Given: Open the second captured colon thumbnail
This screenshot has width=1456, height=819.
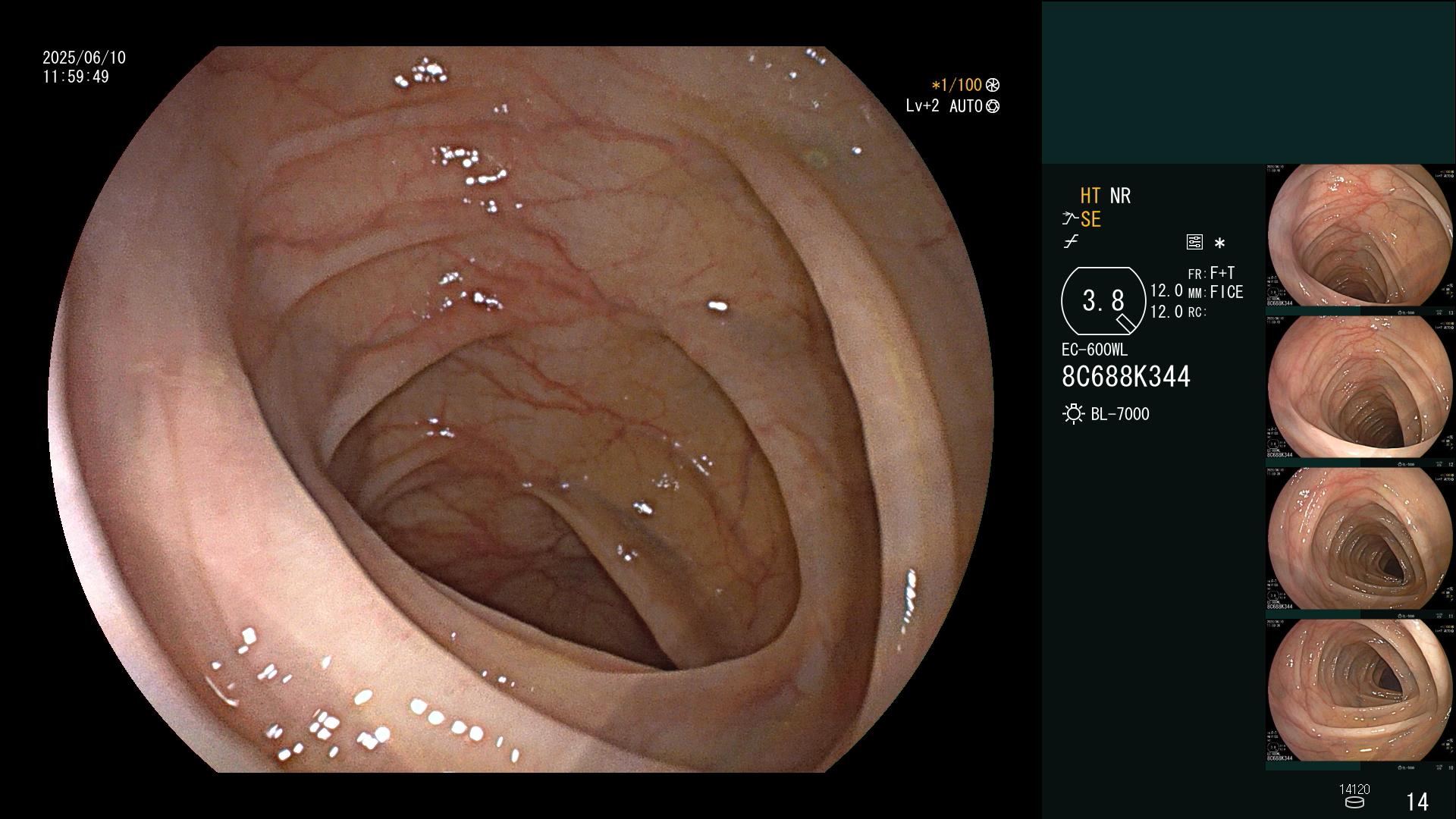Looking at the screenshot, I should [1360, 388].
